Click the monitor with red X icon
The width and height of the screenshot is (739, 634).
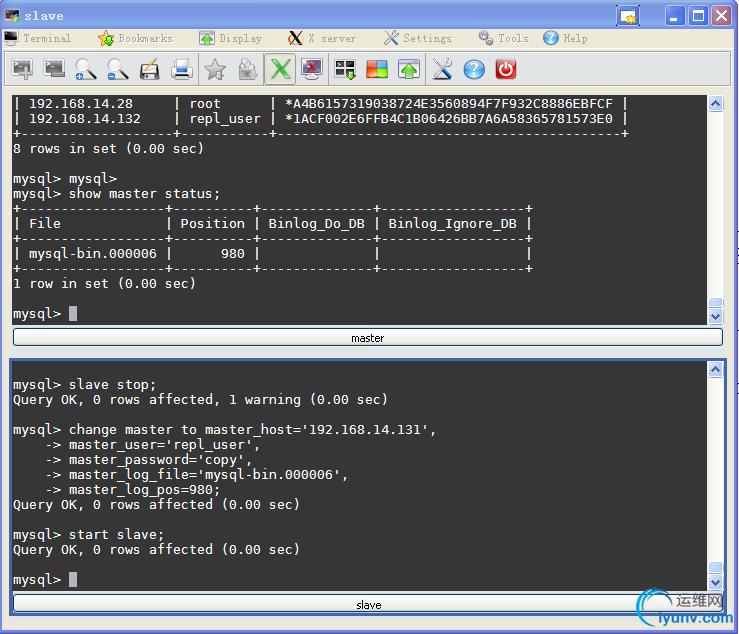(x=312, y=69)
